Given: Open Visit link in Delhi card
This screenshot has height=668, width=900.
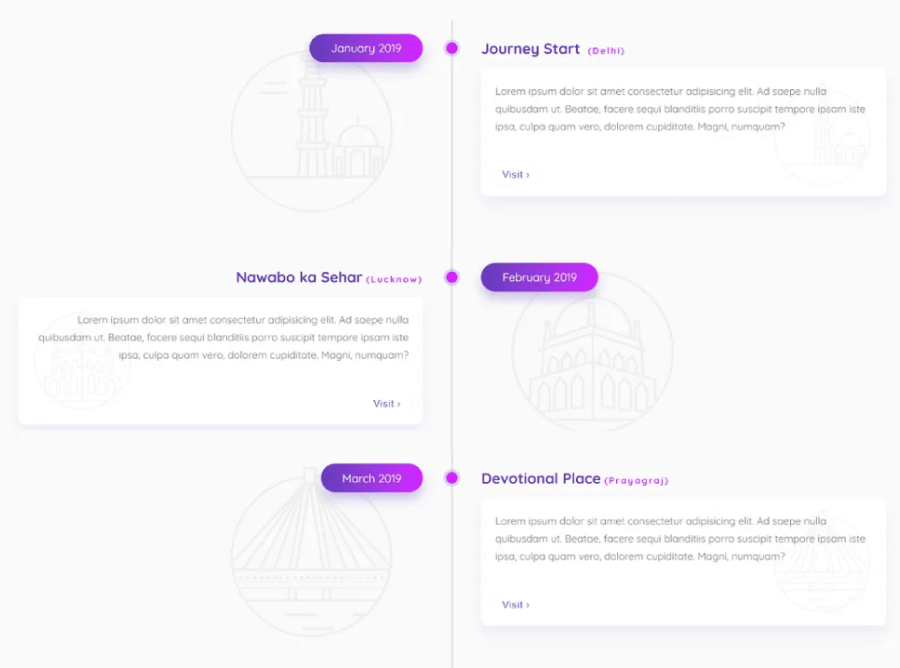Looking at the screenshot, I should (x=515, y=174).
